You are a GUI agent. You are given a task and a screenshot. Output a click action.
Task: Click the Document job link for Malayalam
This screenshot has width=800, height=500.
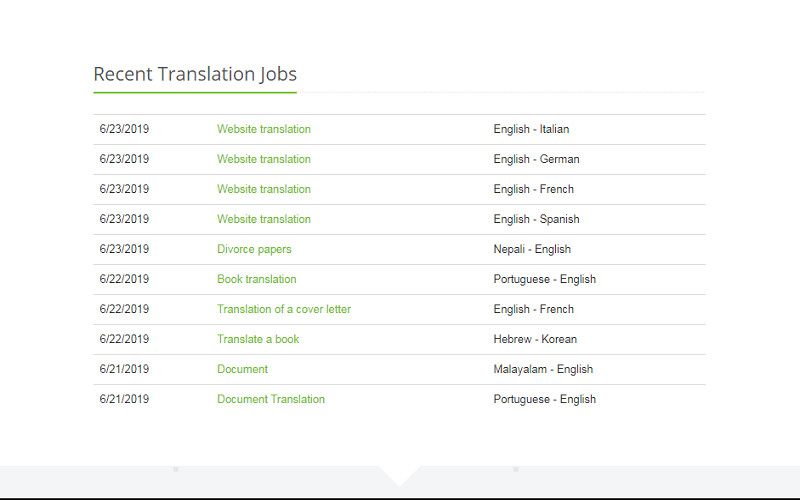pos(242,369)
